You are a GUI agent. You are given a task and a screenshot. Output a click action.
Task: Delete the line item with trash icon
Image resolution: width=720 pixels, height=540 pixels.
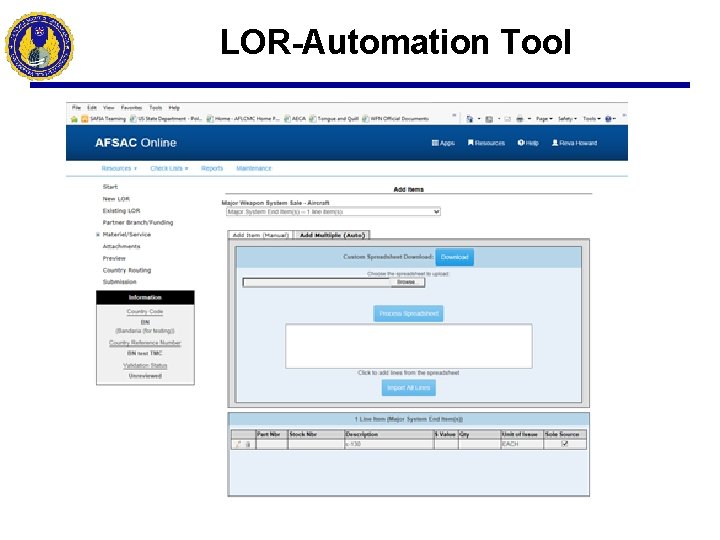[x=248, y=444]
